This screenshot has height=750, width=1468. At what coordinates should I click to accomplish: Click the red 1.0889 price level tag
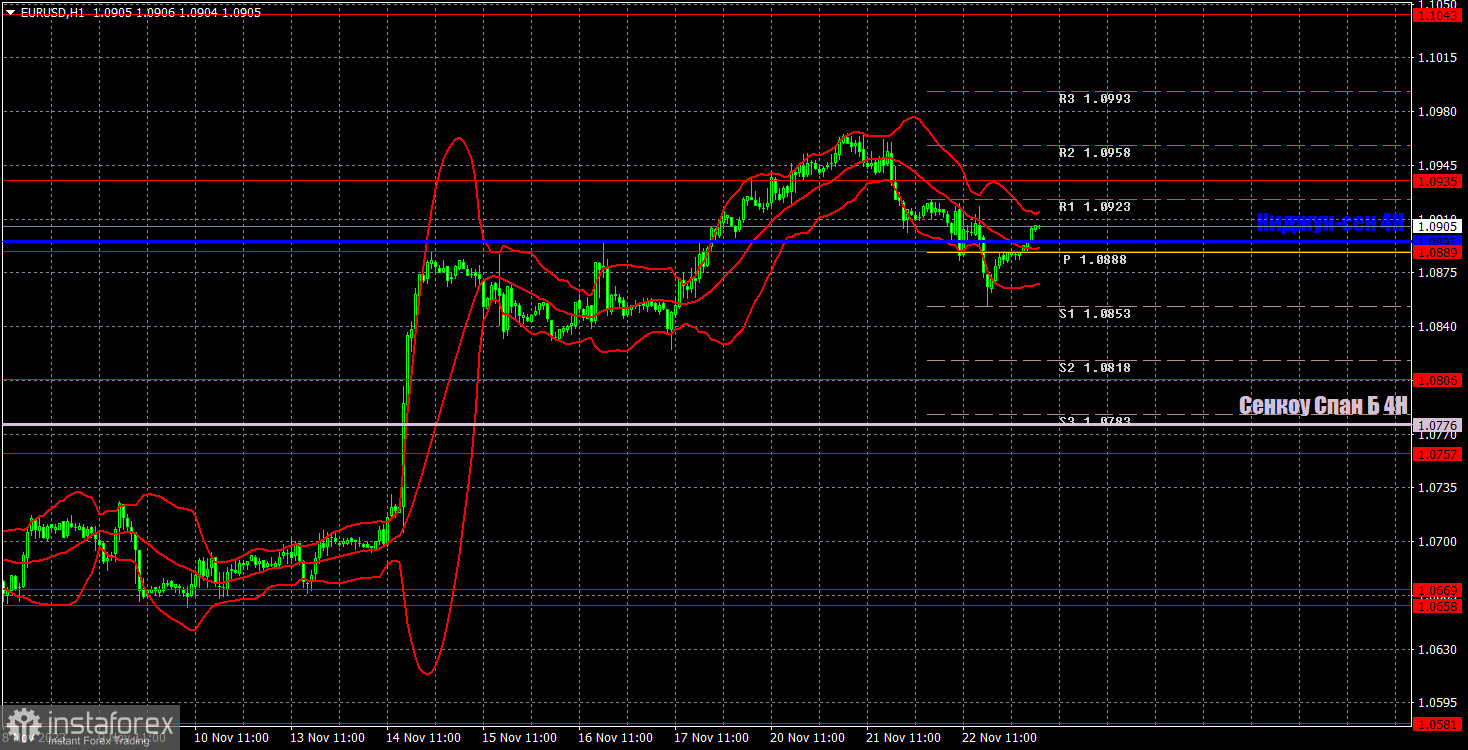coord(1440,253)
